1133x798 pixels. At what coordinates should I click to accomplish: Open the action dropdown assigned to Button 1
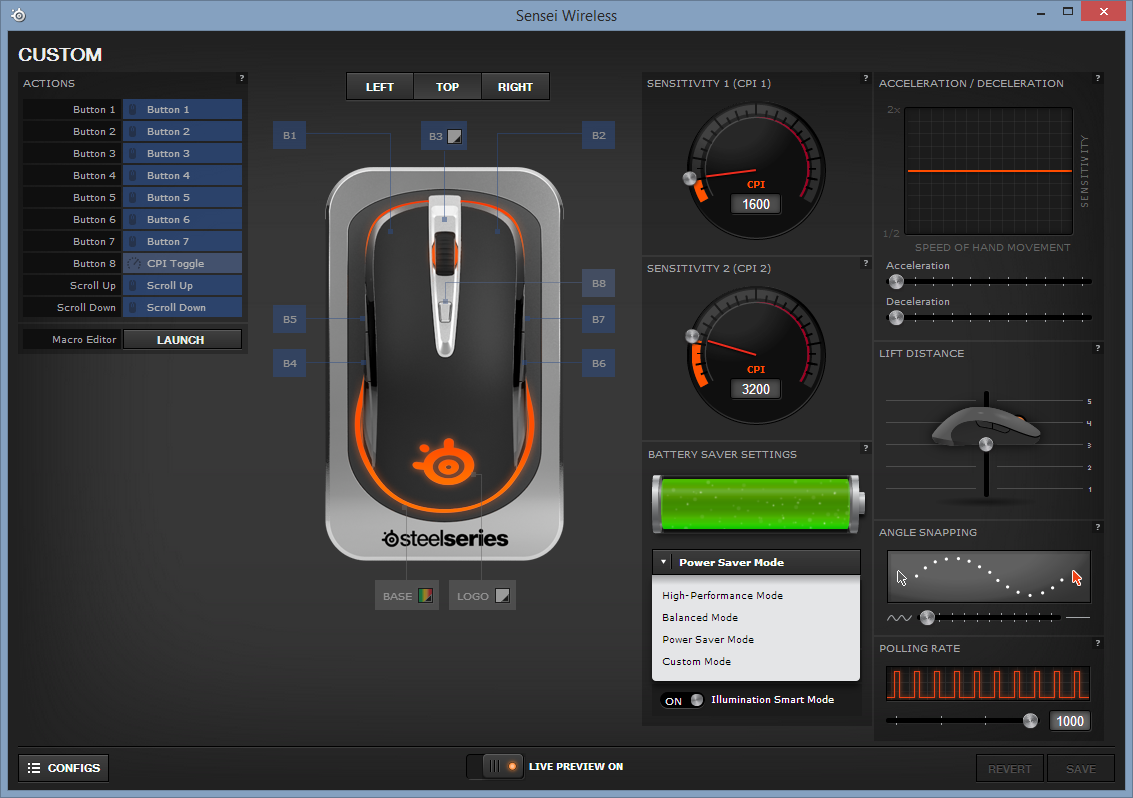tap(182, 110)
